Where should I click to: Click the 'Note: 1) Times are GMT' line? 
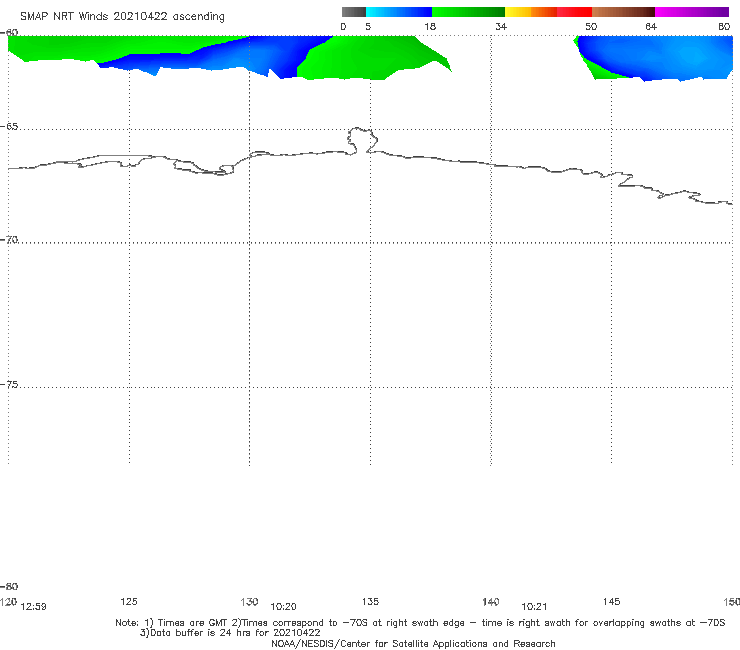pyautogui.click(x=420, y=623)
